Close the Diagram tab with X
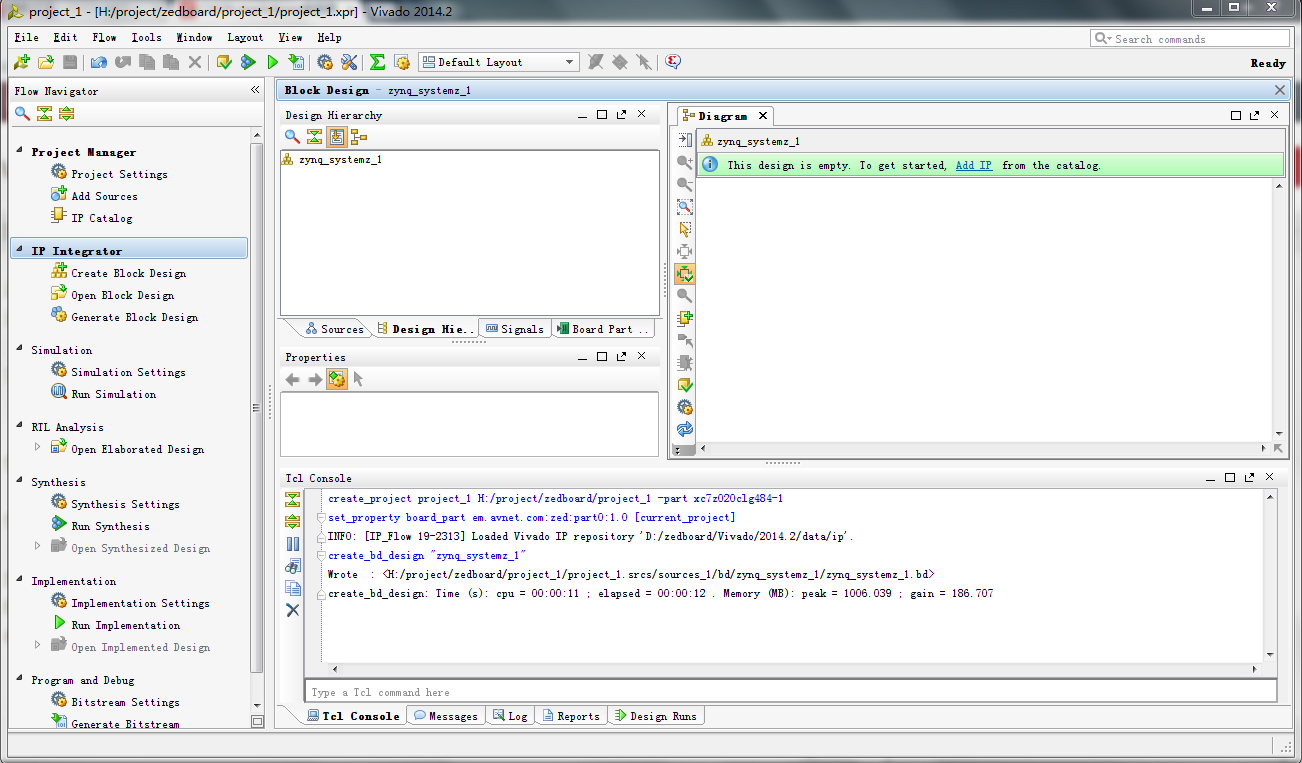This screenshot has width=1302, height=763. click(x=762, y=116)
